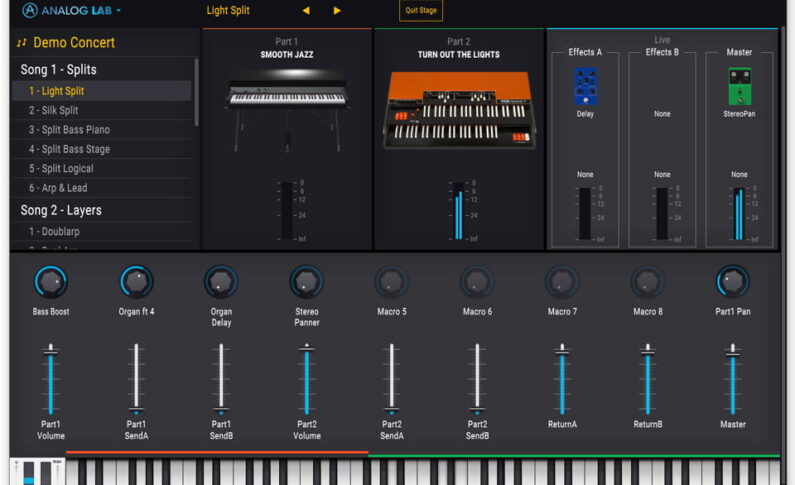Click the Macro 8 knob

pos(647,282)
